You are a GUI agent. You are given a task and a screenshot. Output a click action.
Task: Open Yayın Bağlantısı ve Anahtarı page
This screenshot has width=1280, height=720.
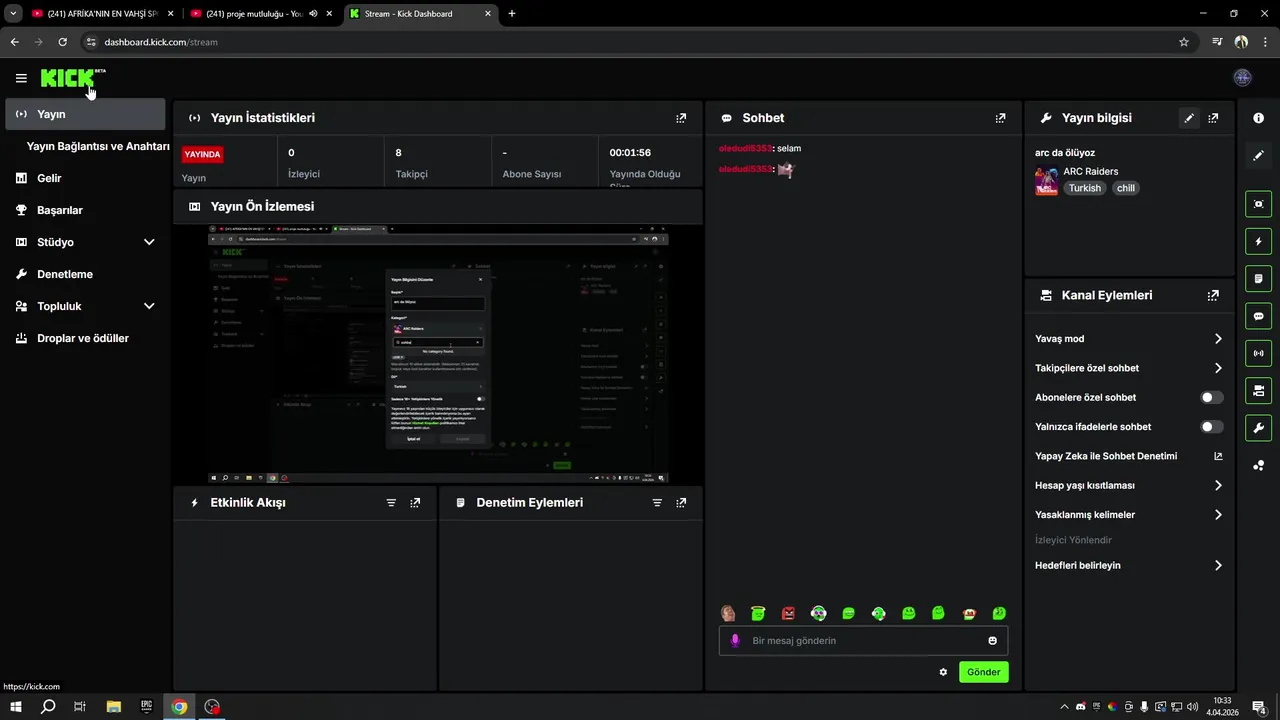(x=98, y=146)
